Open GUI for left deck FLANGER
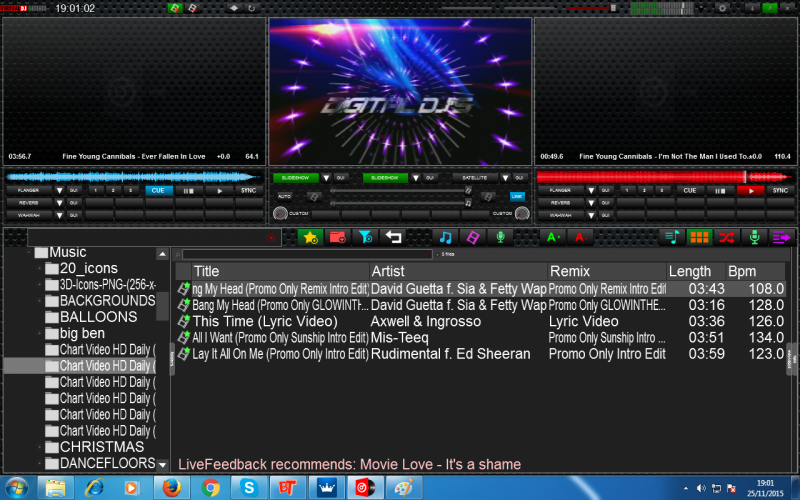 [x=73, y=190]
